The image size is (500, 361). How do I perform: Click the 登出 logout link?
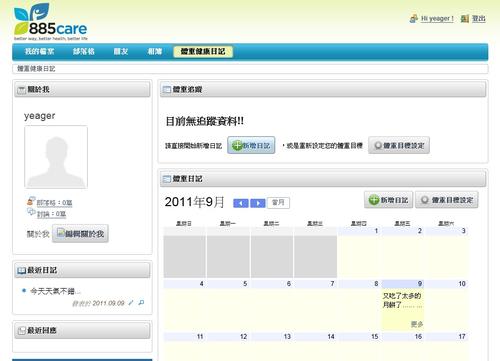tap(479, 19)
